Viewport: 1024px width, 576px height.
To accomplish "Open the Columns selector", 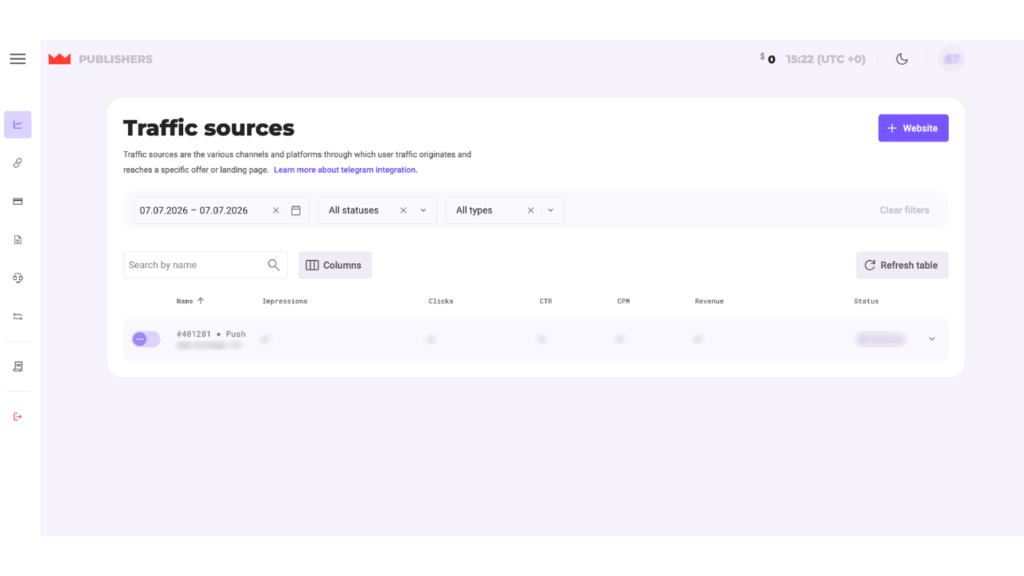I will click(335, 265).
